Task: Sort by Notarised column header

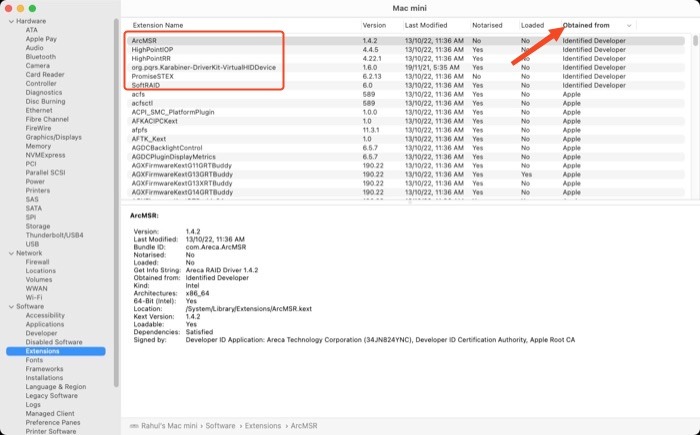Action: 487,25
